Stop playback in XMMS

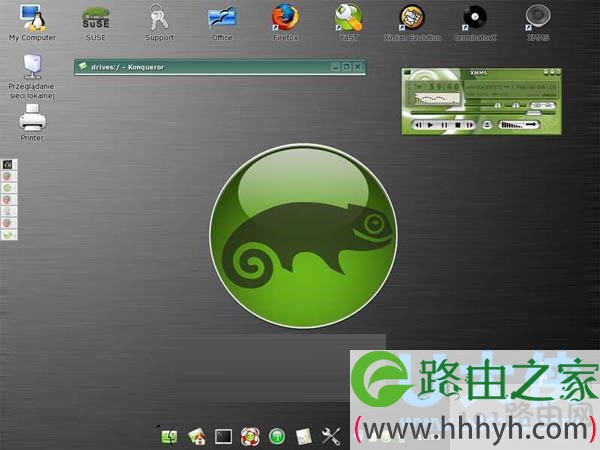(457, 125)
